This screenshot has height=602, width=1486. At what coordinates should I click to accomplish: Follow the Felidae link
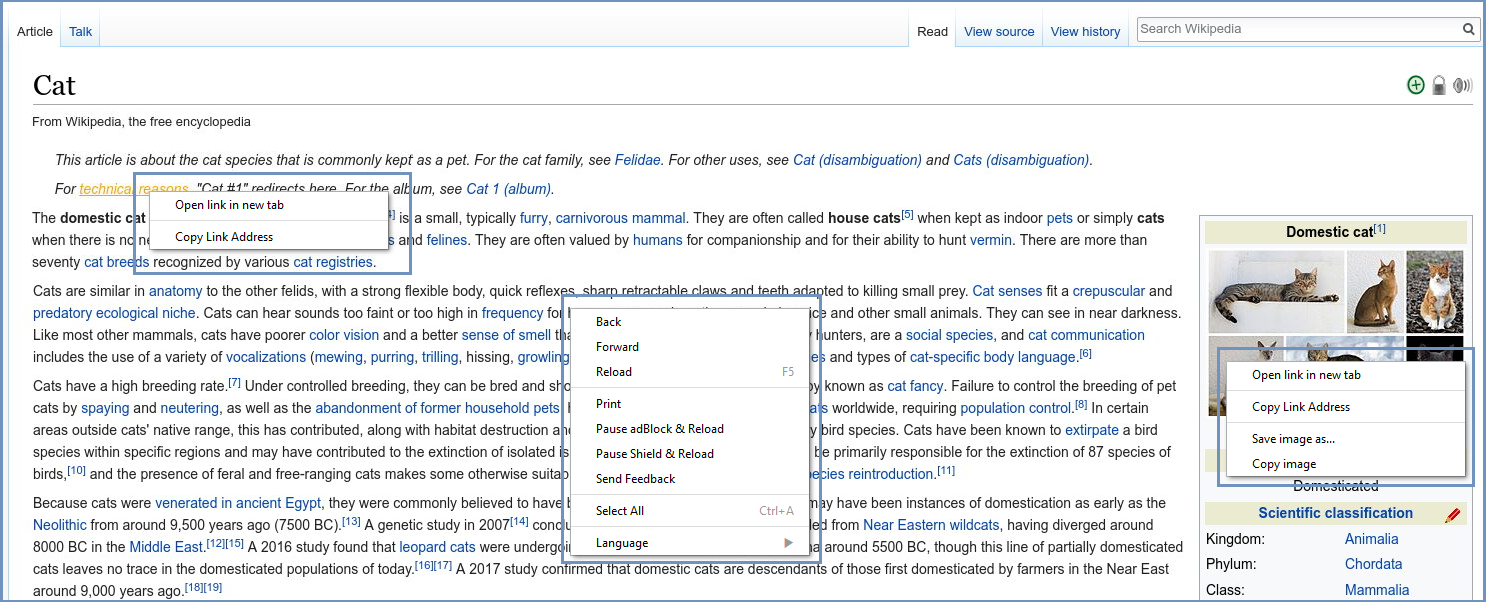(x=637, y=160)
